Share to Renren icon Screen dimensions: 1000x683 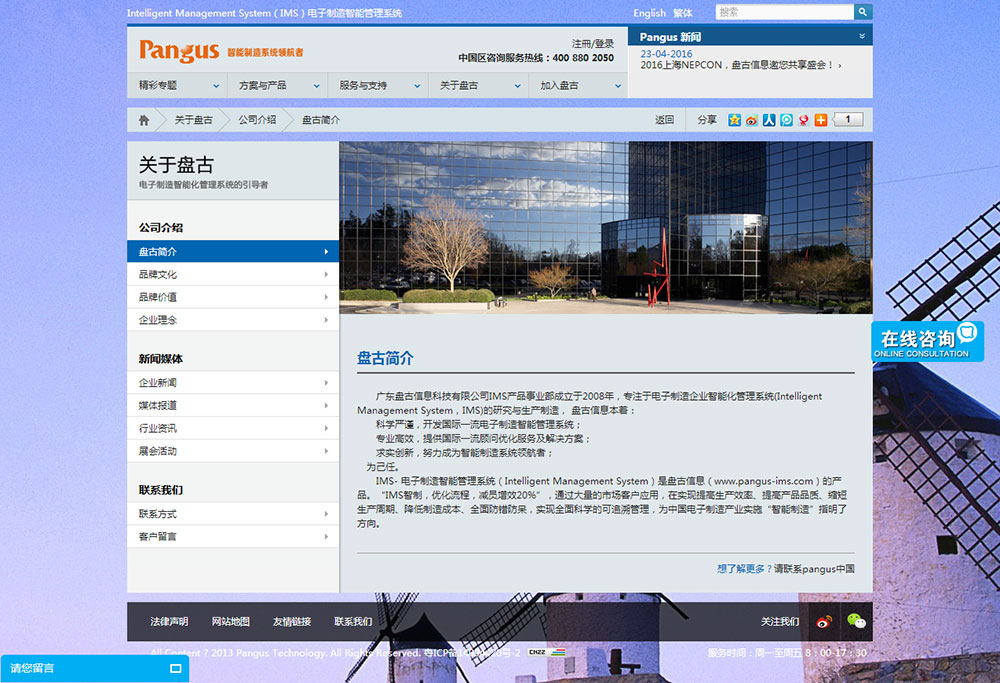[x=769, y=120]
